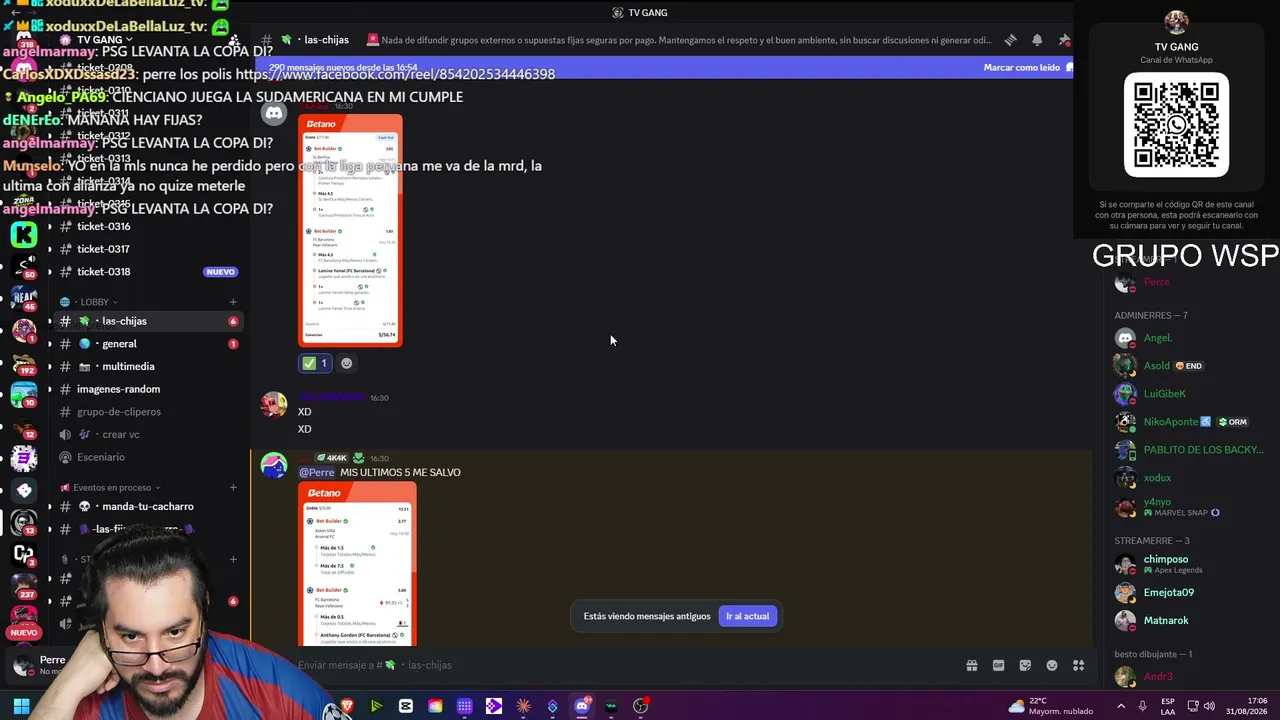The height and width of the screenshot is (720, 1280).
Task: Open member NikoAponte profile
Action: click(x=1190, y=422)
